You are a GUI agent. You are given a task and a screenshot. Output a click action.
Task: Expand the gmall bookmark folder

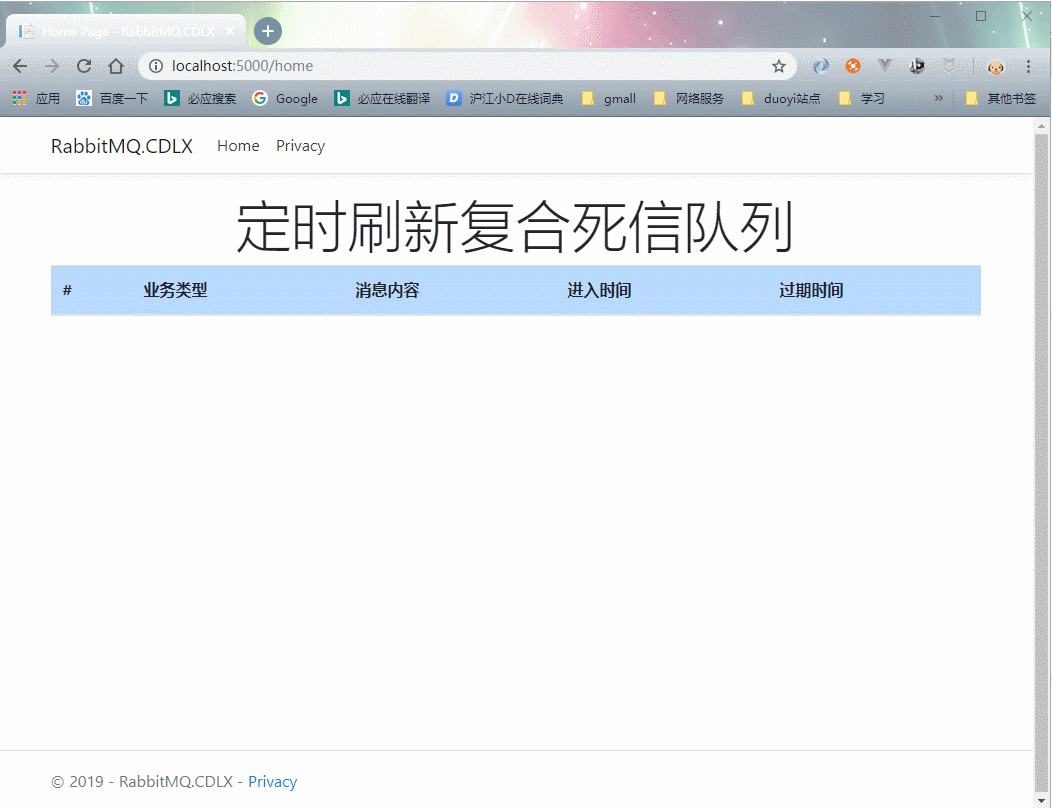(x=609, y=99)
